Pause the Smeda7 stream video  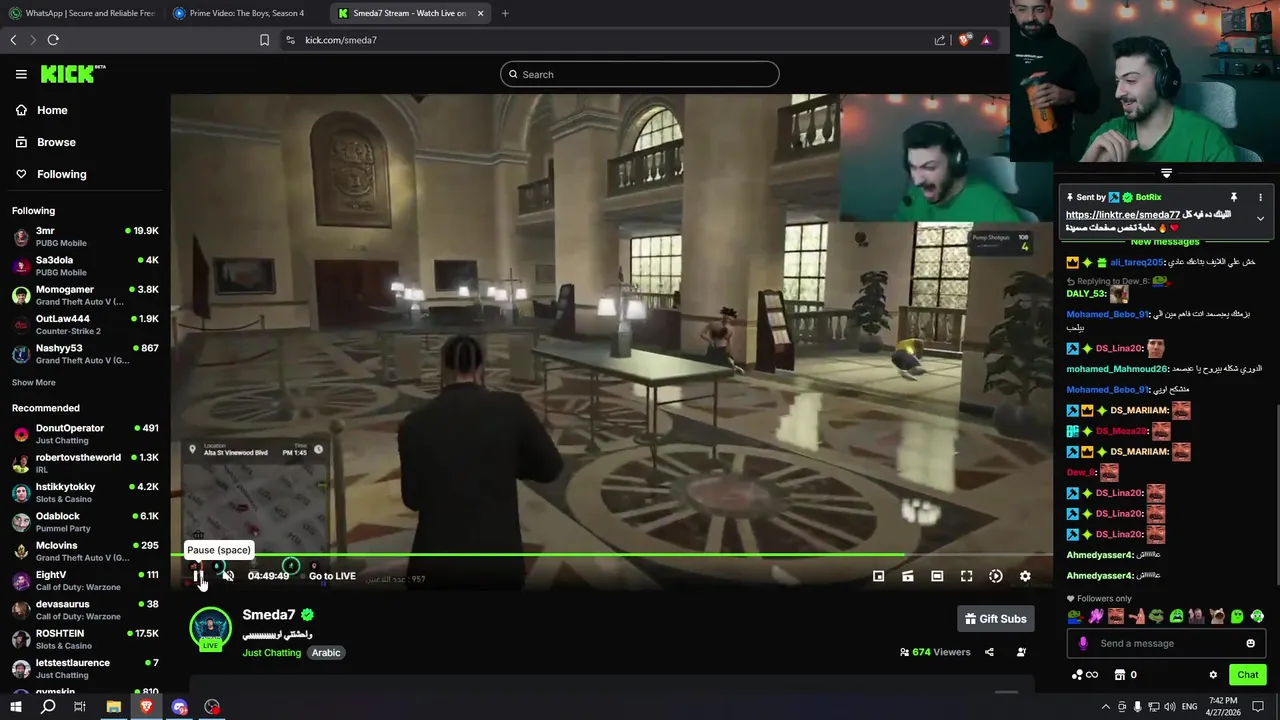click(198, 576)
